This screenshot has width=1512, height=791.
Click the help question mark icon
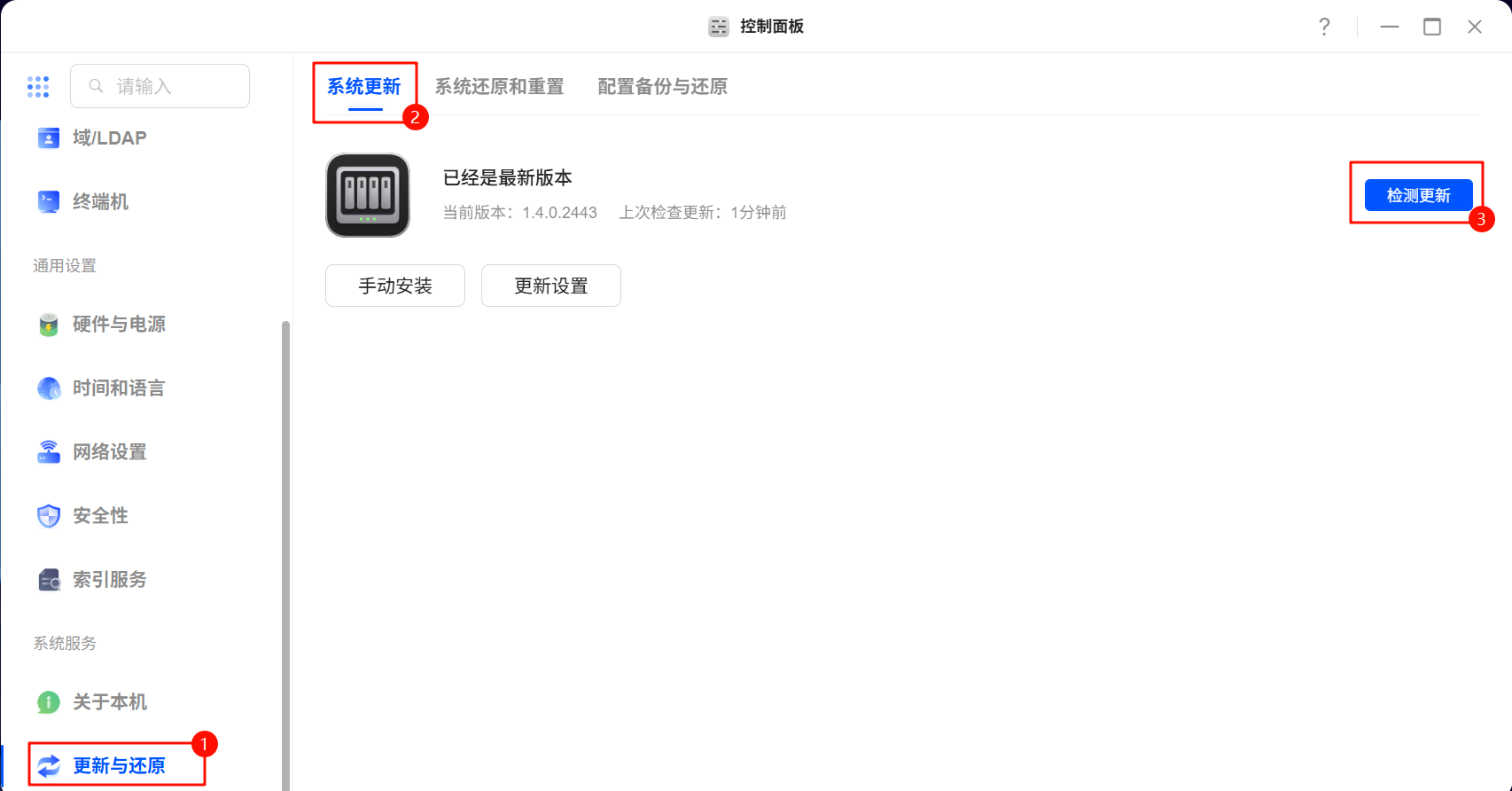click(1324, 27)
